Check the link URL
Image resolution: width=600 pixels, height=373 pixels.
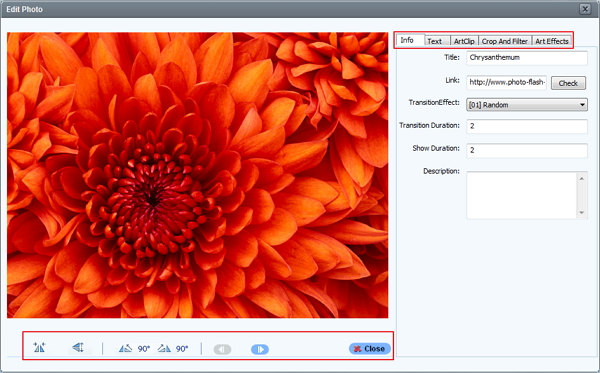coord(568,83)
